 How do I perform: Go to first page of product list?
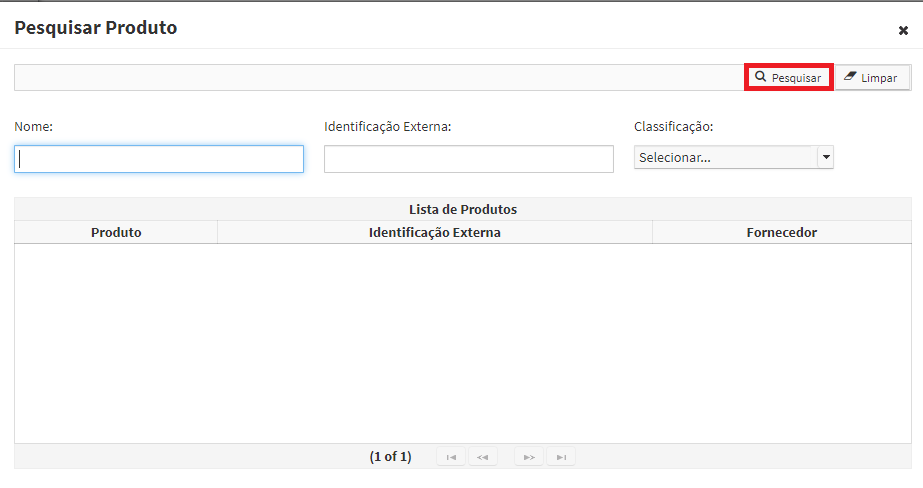coord(451,457)
